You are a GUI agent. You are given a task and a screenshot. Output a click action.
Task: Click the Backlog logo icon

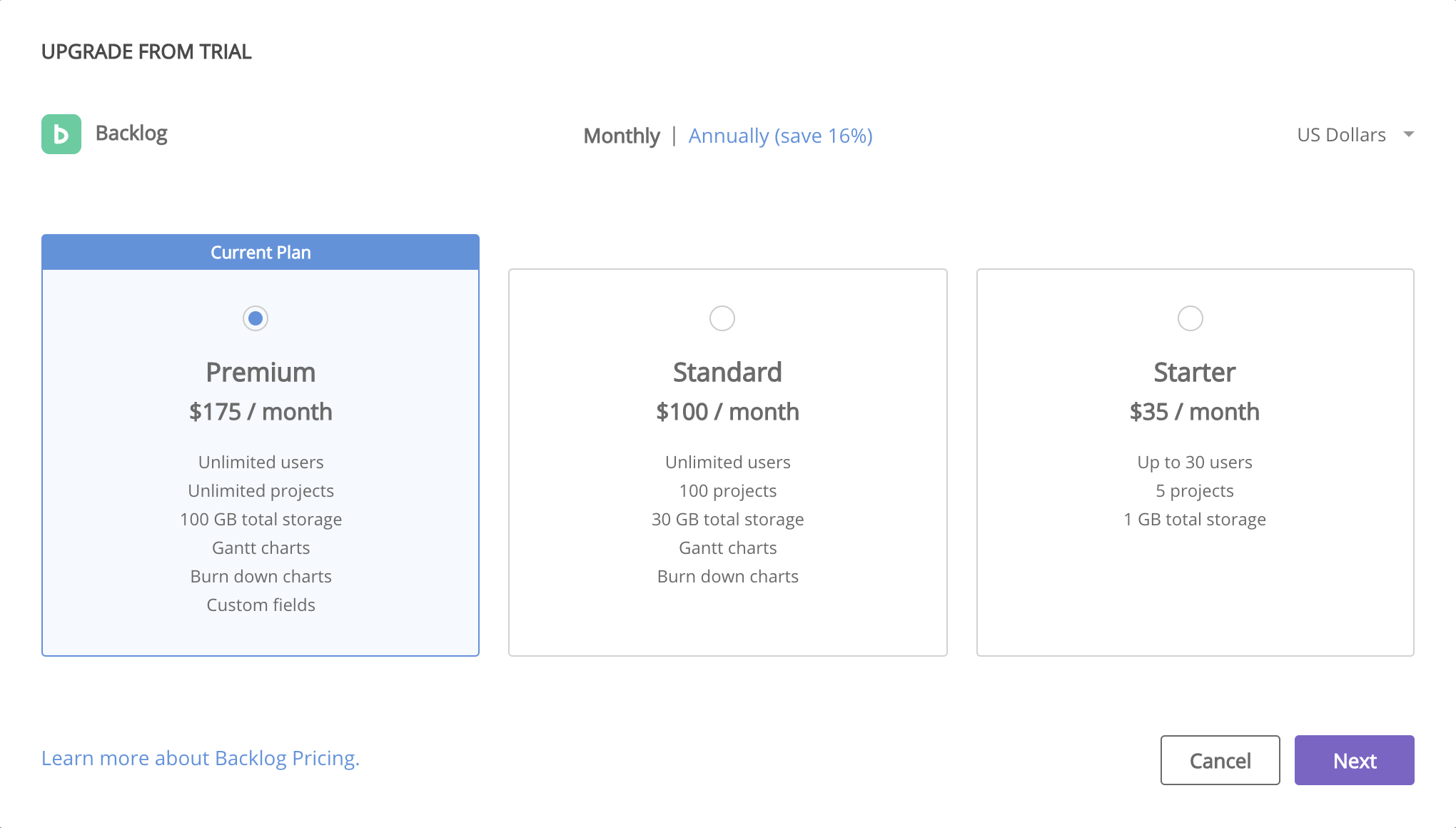[x=61, y=134]
